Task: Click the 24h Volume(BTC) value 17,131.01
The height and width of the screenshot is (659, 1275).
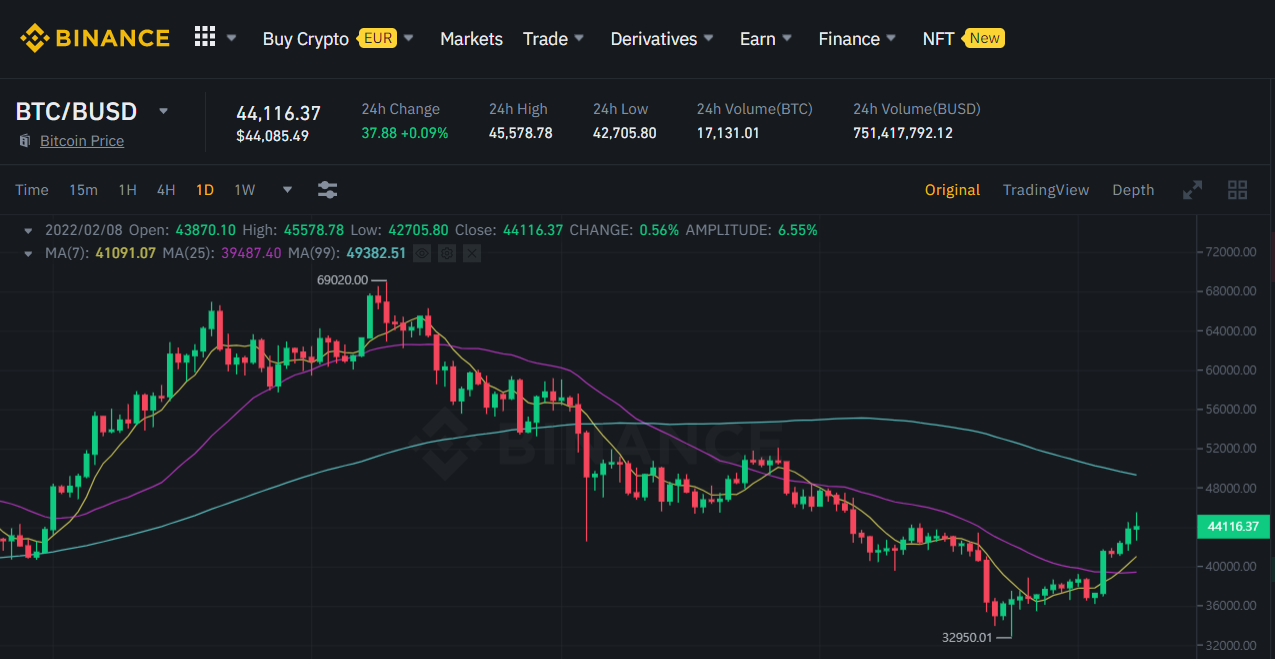Action: click(x=728, y=133)
